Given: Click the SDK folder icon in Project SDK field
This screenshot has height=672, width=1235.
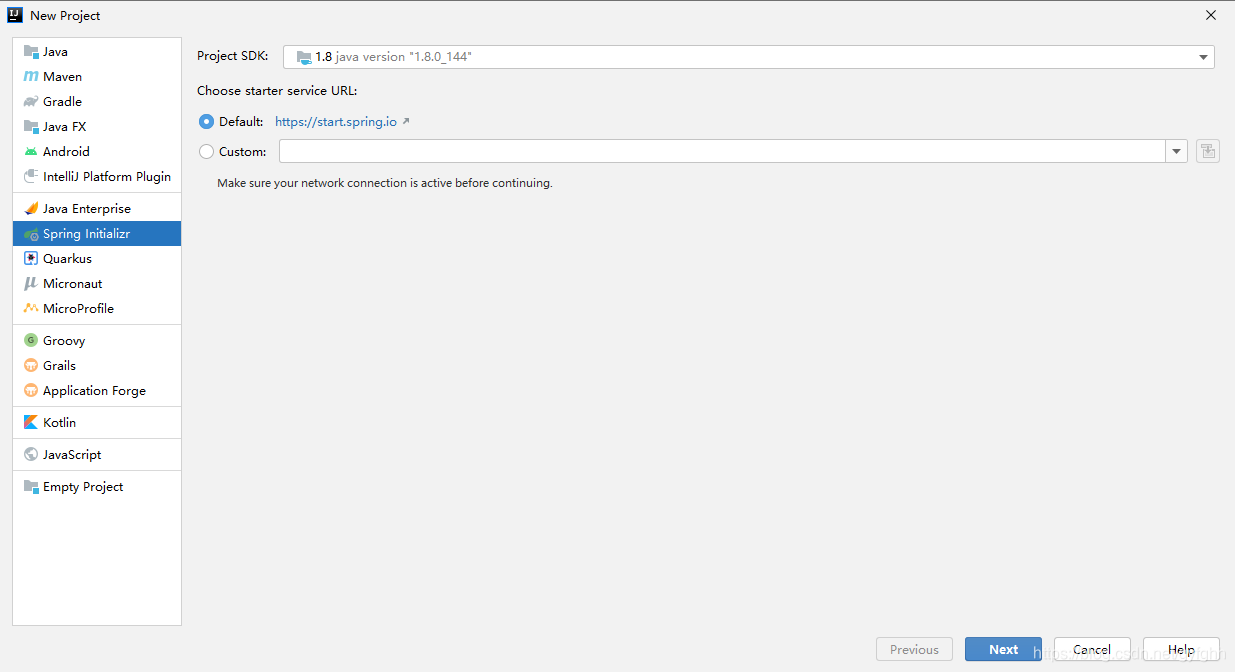Looking at the screenshot, I should [304, 57].
